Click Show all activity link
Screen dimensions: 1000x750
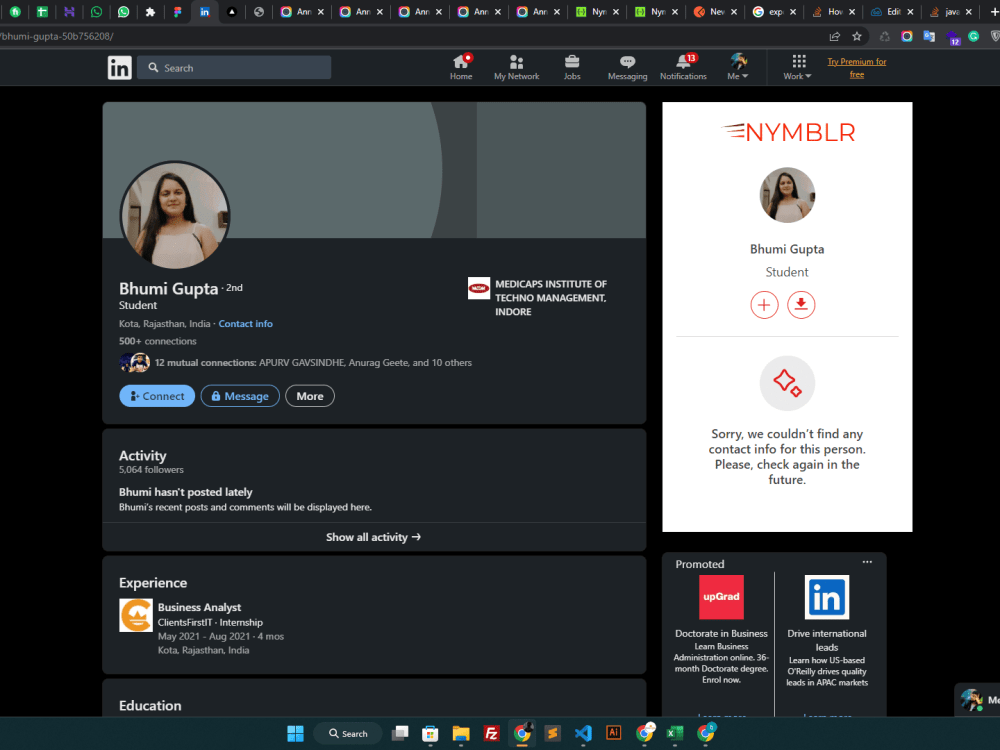click(x=374, y=537)
